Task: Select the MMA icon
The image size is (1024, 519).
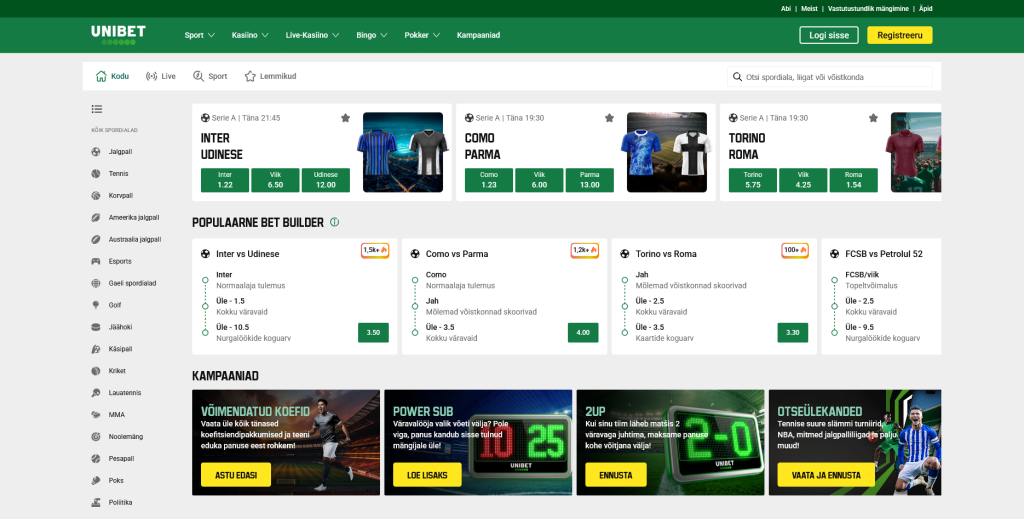Action: (x=96, y=415)
